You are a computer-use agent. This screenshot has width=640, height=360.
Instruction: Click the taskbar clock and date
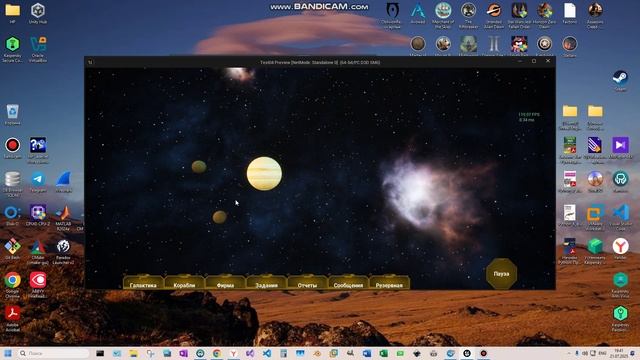point(618,353)
